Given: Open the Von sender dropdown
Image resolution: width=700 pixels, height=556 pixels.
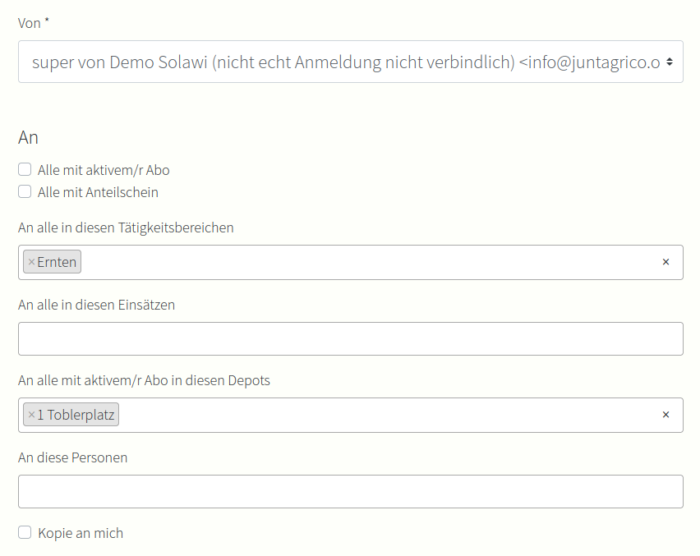Looking at the screenshot, I should (340, 62).
